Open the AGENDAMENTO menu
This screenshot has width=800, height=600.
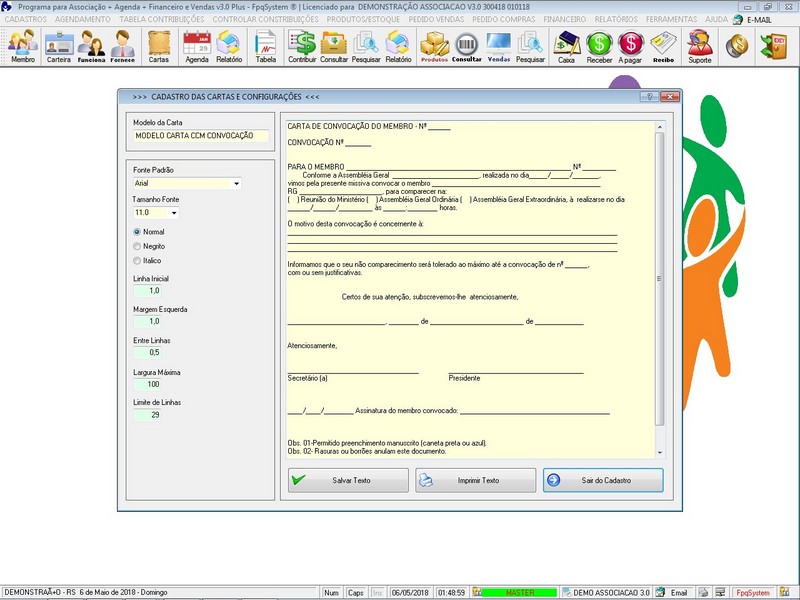click(x=83, y=19)
